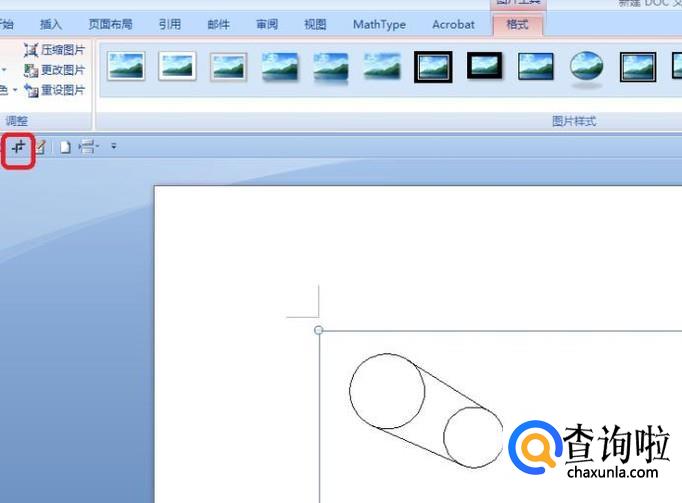Apply the thick black matte frame style
The image size is (682, 503).
pyautogui.click(x=485, y=66)
